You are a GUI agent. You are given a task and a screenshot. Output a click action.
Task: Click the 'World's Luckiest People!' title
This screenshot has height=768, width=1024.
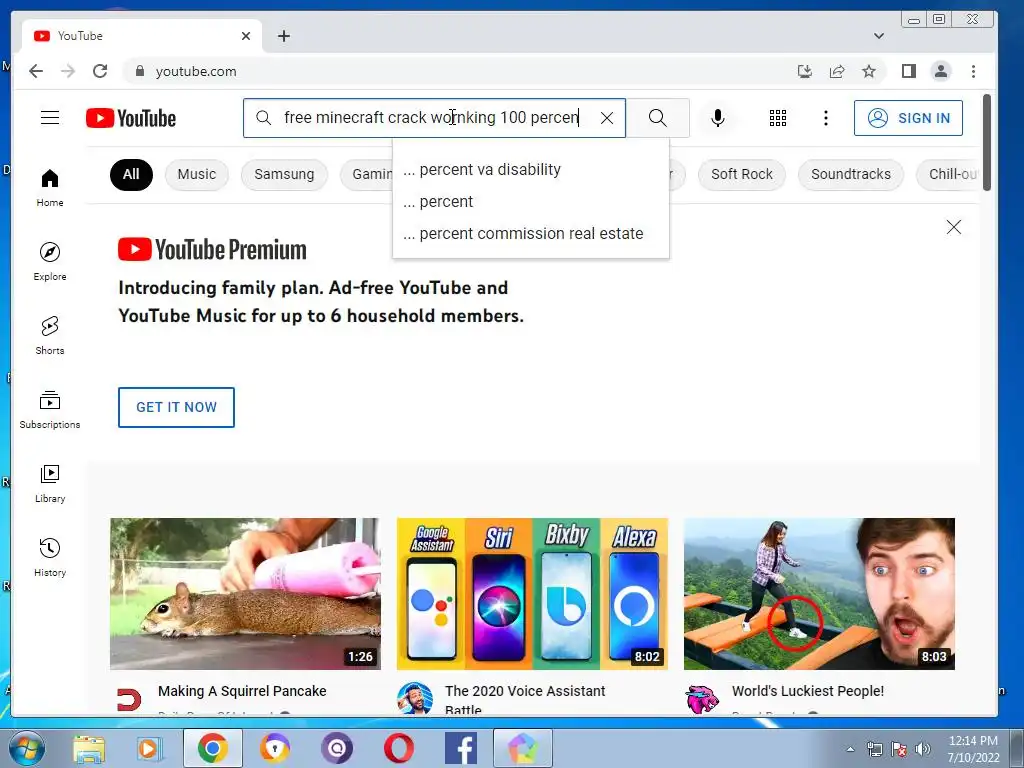tap(808, 691)
